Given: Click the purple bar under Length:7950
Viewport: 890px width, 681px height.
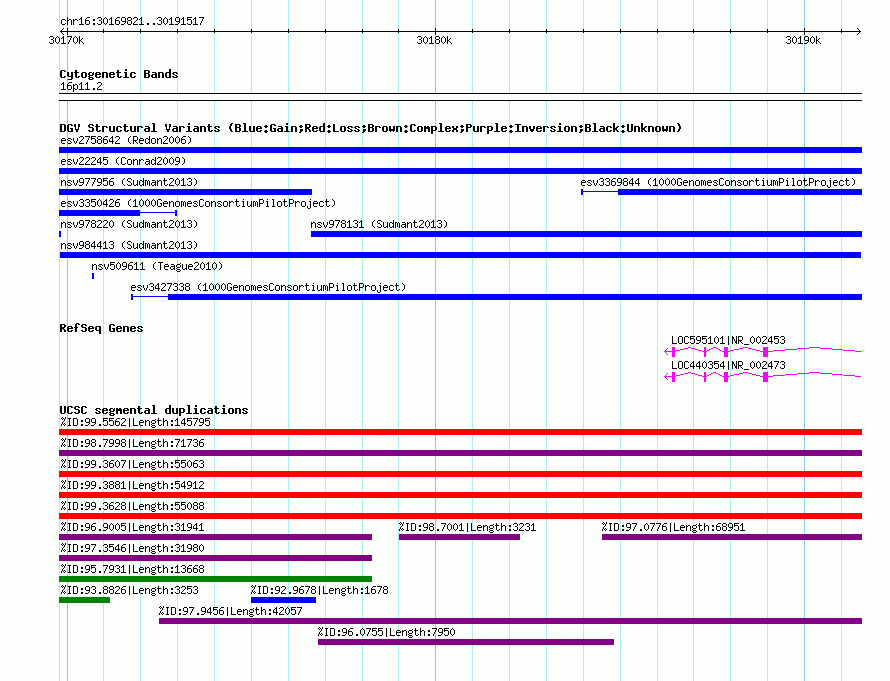Looking at the screenshot, I should [466, 642].
